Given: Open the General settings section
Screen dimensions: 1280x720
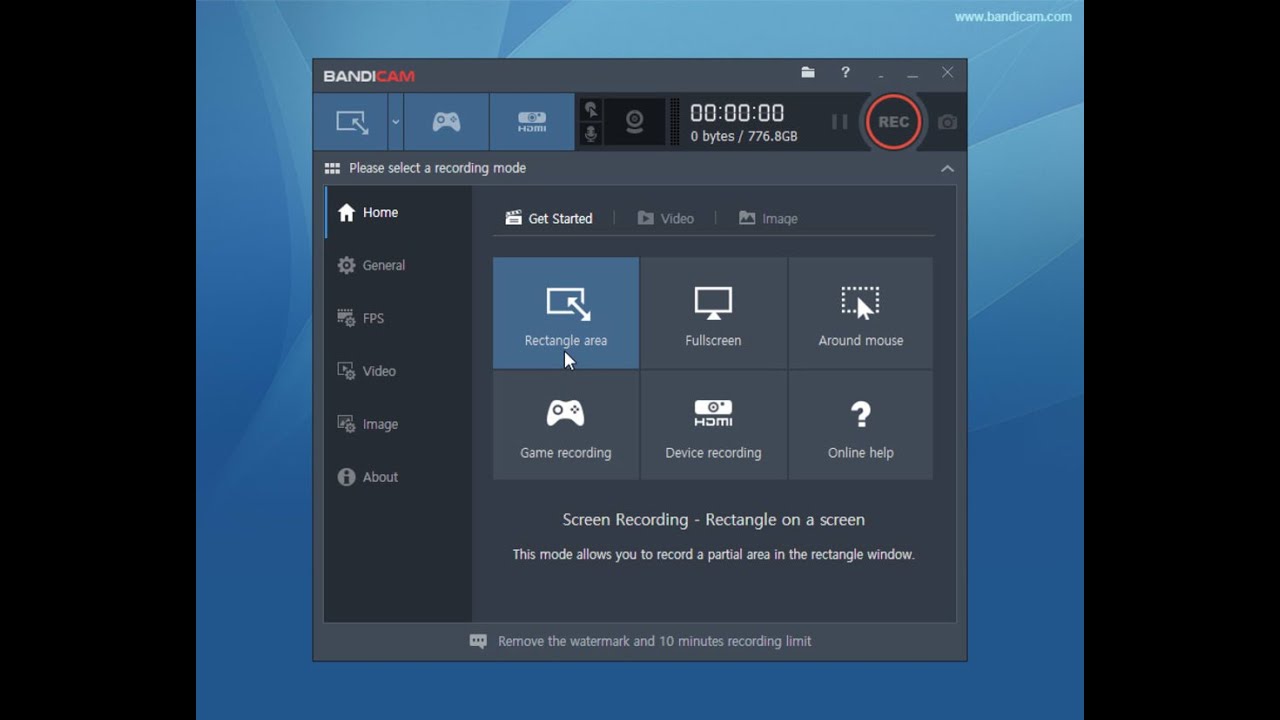Looking at the screenshot, I should (x=398, y=265).
